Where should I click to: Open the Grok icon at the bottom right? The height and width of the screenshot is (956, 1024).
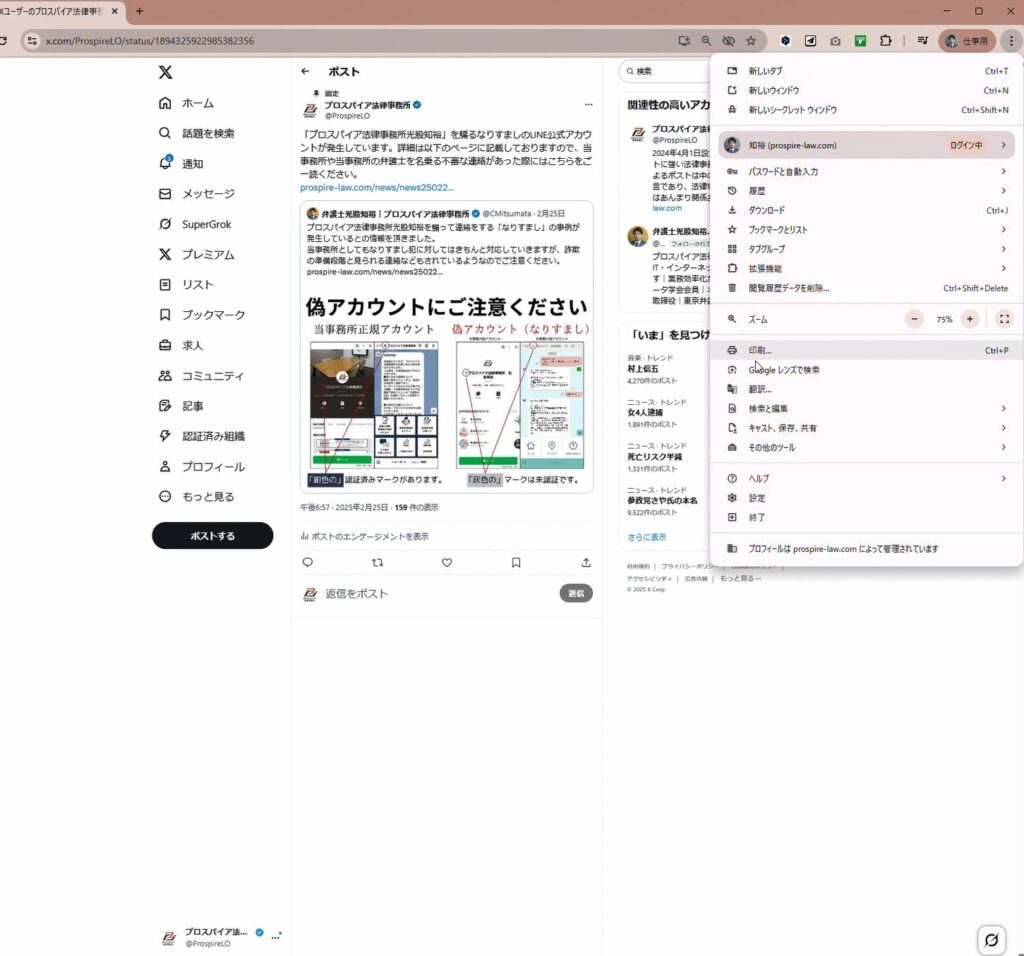click(x=991, y=940)
